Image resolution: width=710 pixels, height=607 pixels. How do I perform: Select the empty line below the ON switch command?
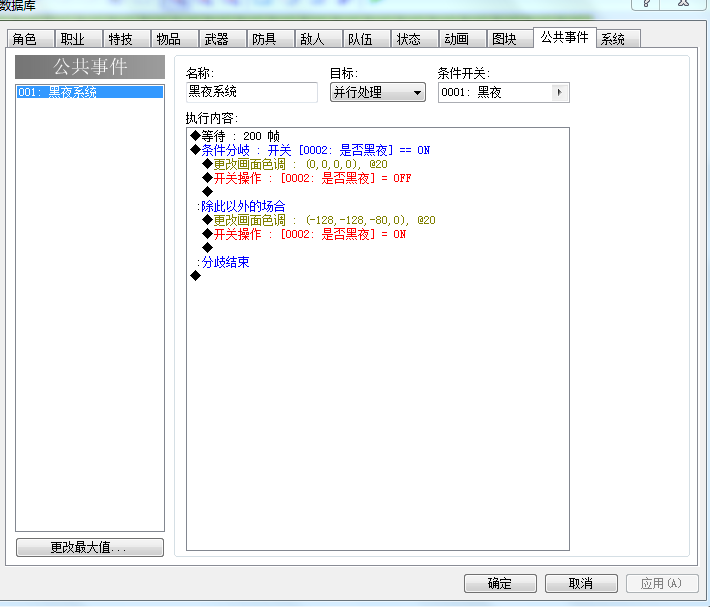pos(378,248)
